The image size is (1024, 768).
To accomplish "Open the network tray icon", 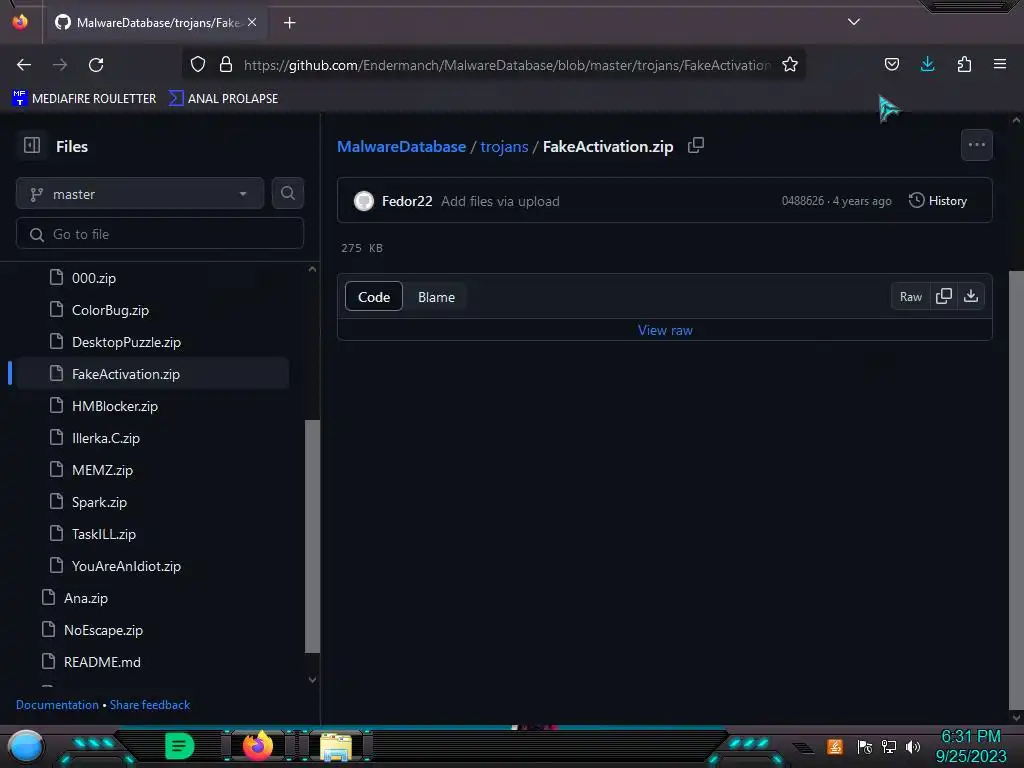I will pos(888,747).
